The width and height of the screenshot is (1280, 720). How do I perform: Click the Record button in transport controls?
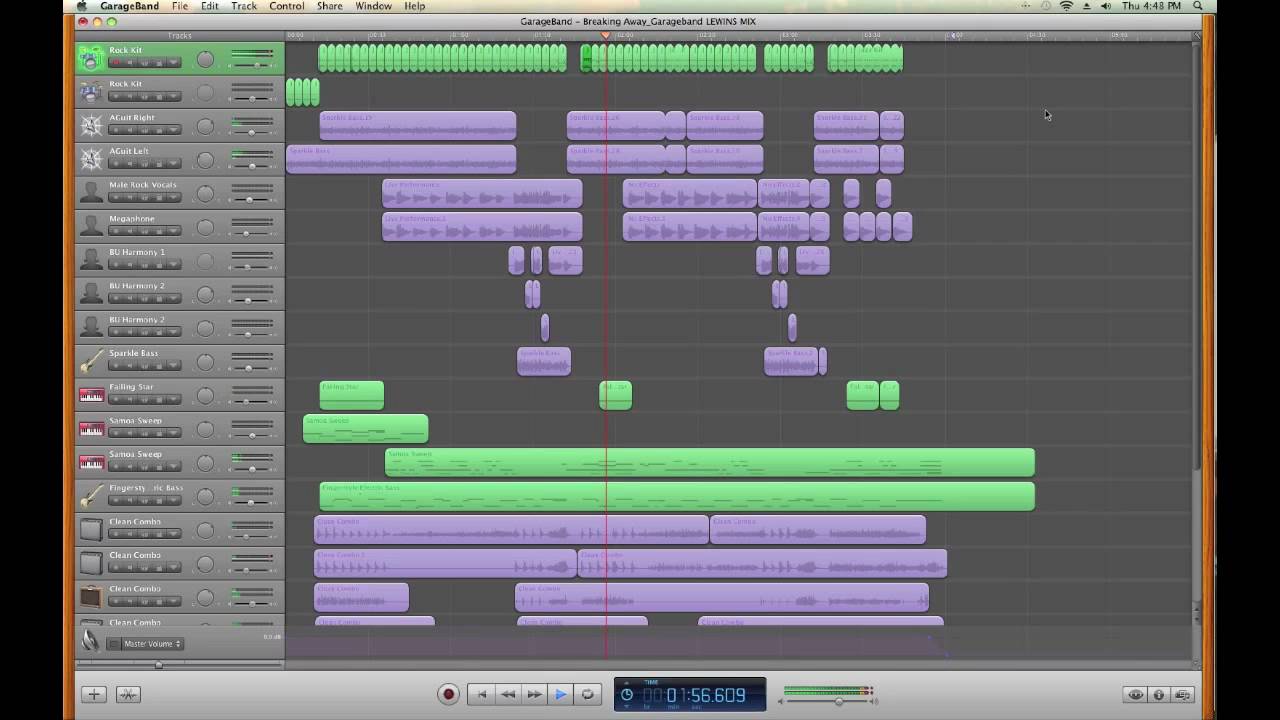click(448, 694)
